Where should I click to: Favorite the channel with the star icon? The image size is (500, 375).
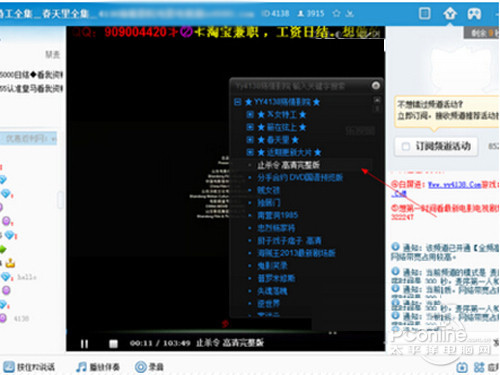(336, 13)
